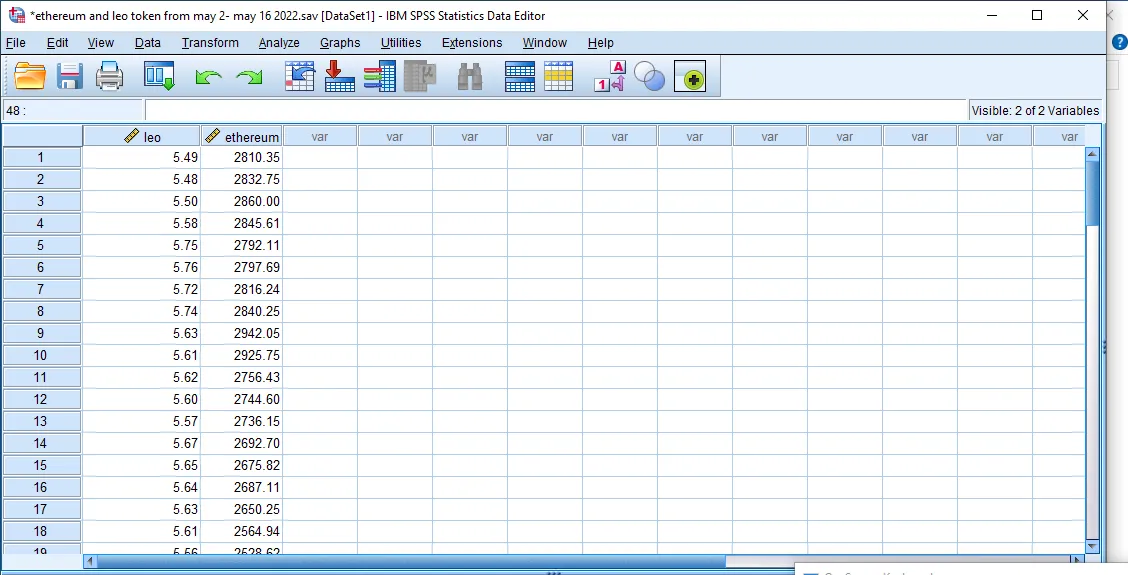
Task: Select leo cell 5.76 in row 6
Action: coord(142,267)
